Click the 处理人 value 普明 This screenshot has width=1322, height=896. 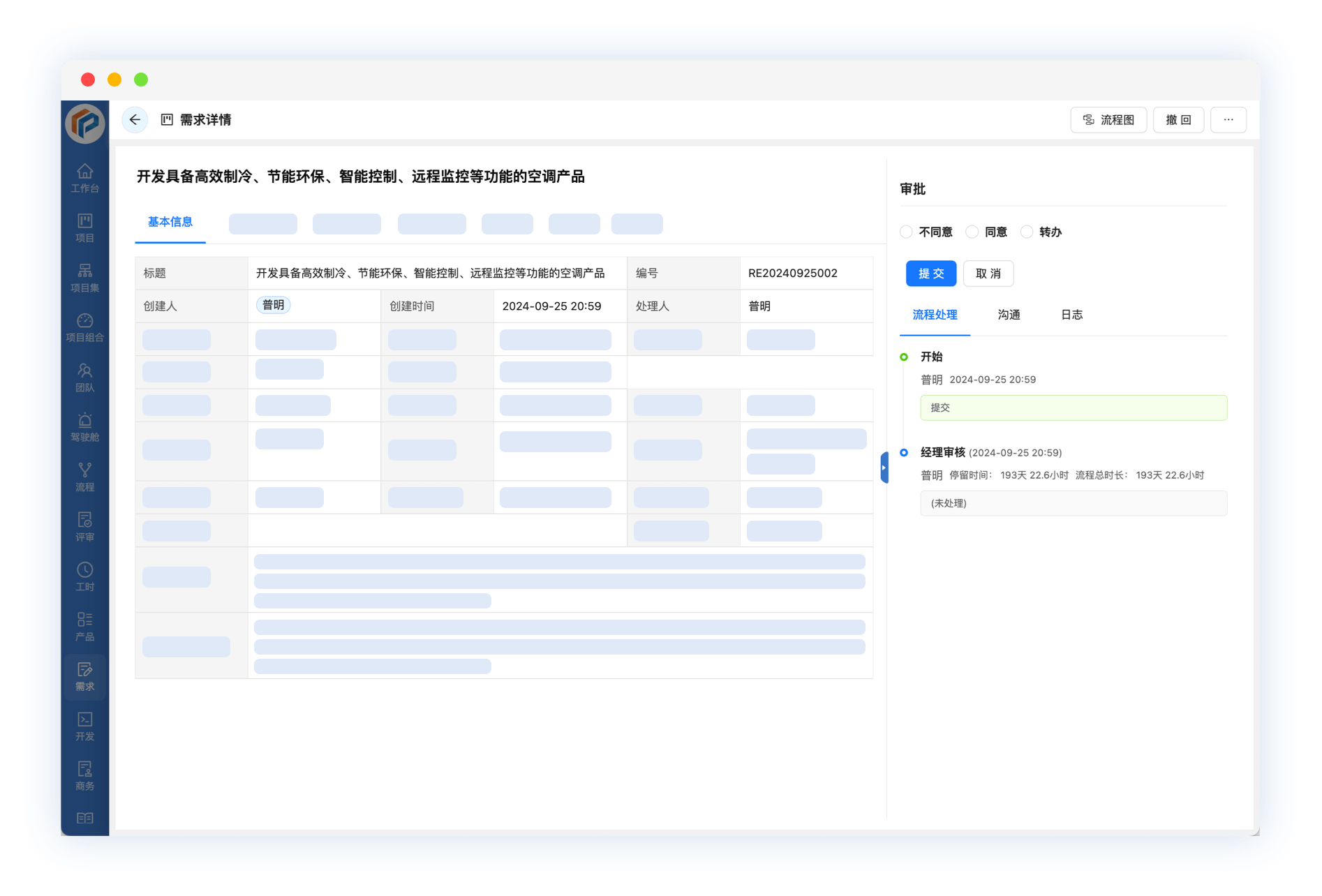click(759, 306)
